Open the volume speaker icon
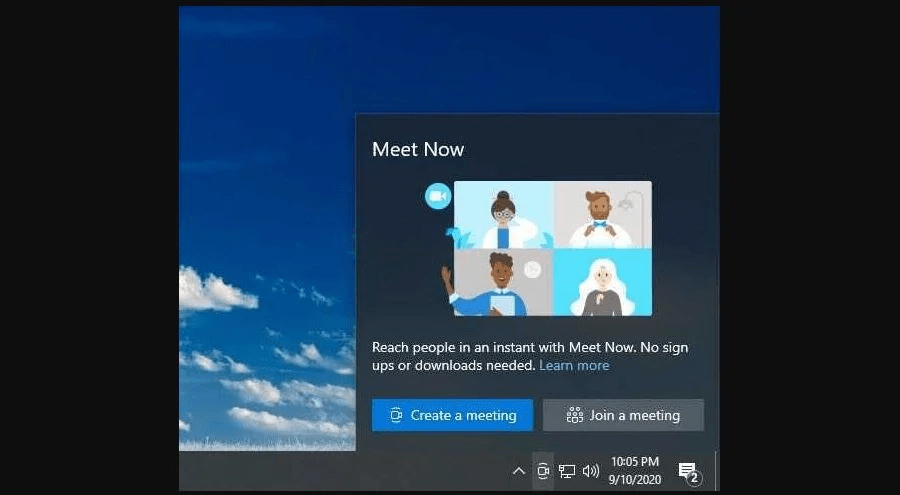Viewport: 900px width, 495px height. coord(591,471)
